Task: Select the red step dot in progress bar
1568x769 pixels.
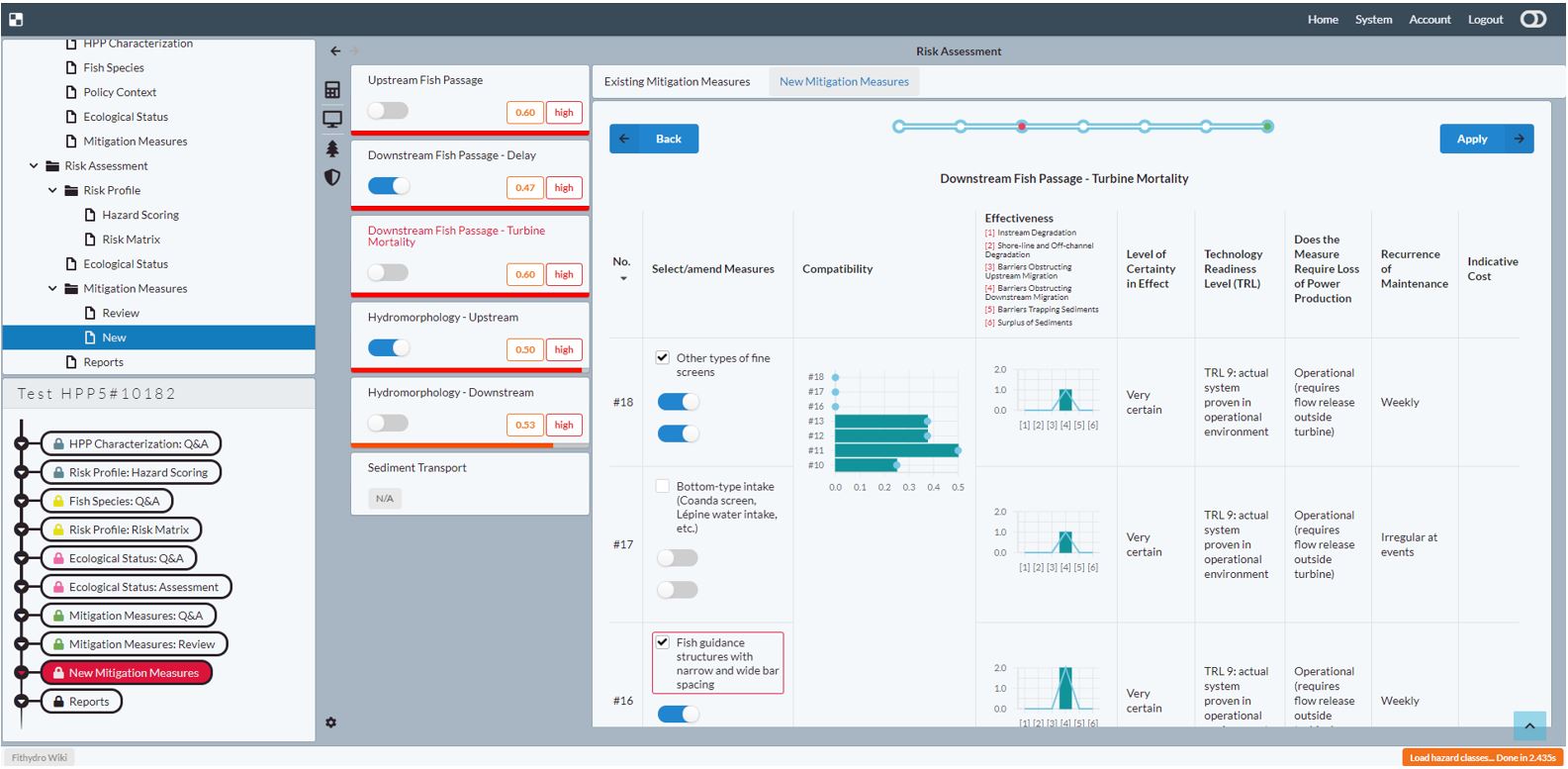Action: [x=1022, y=127]
